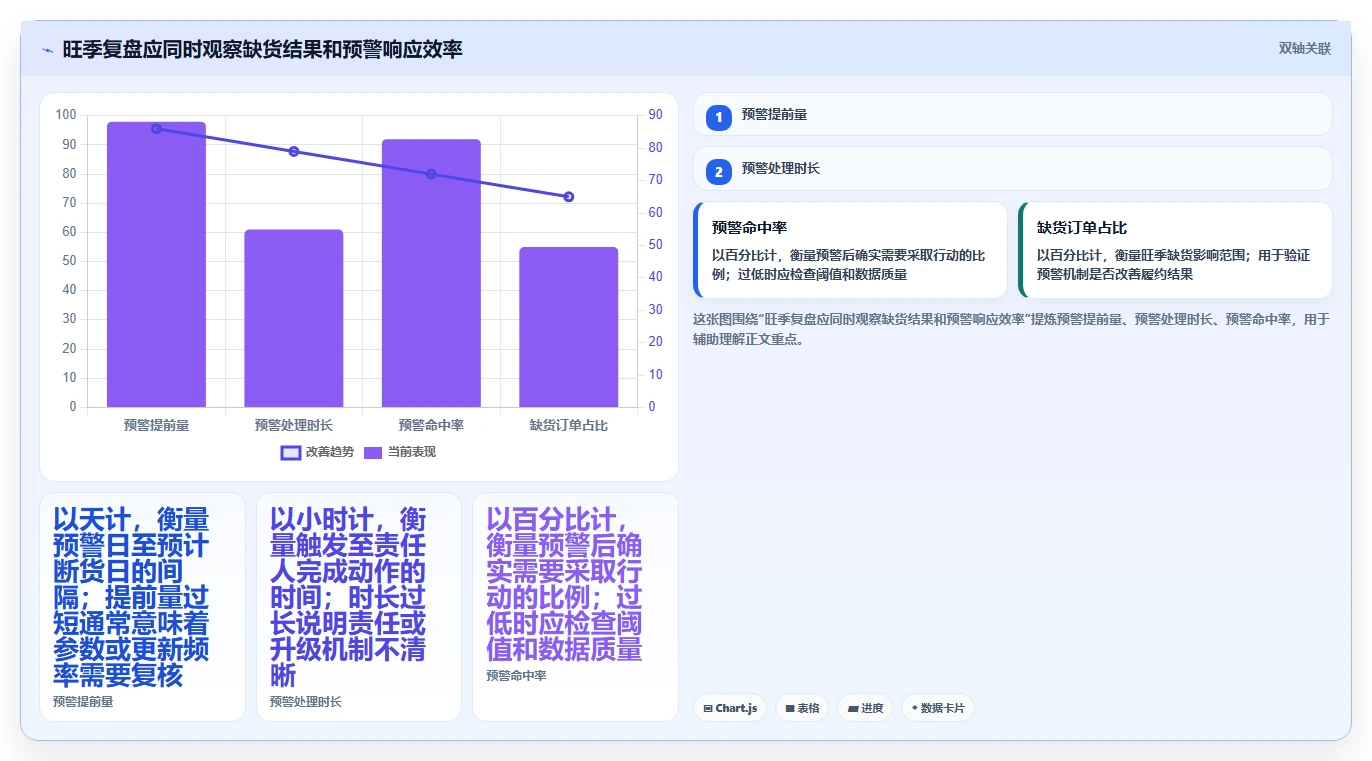This screenshot has width=1372, height=761.
Task: Click the 预警提前量 caption under blue card
Action: (83, 702)
